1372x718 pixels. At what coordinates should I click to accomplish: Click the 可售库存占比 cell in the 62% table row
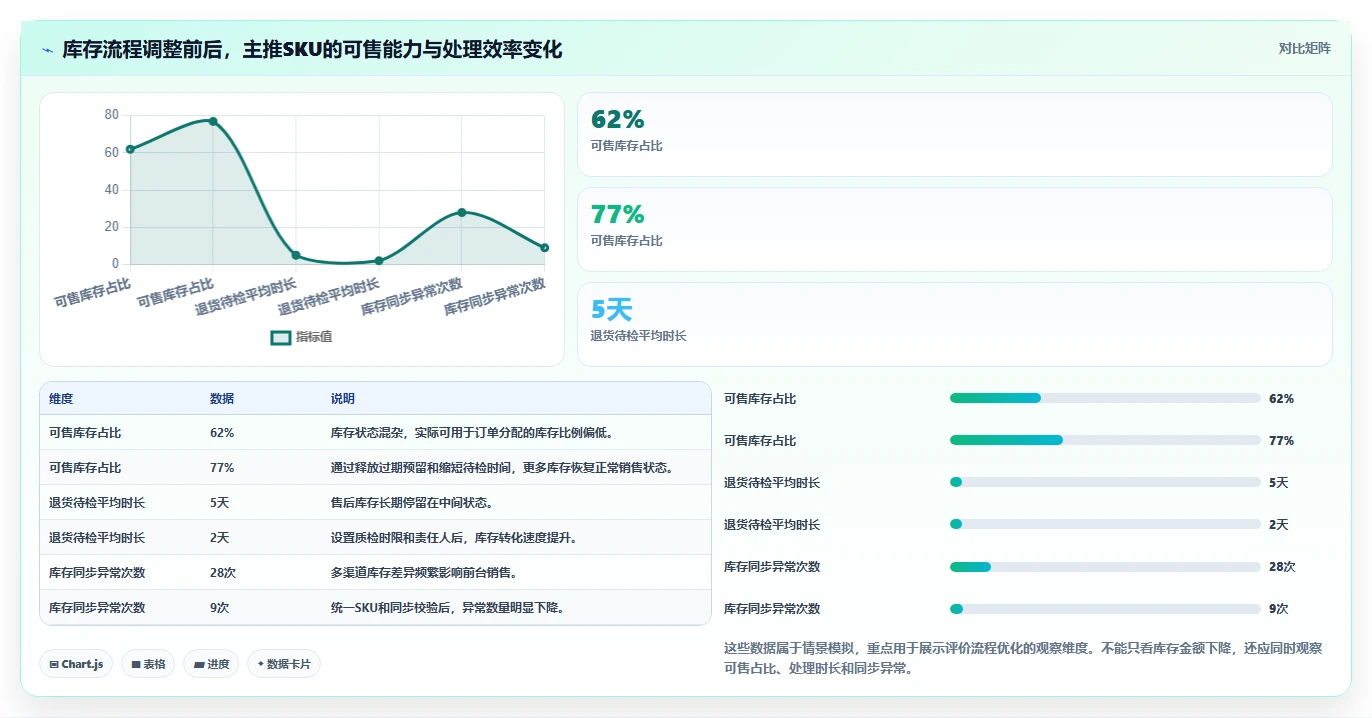(x=85, y=433)
